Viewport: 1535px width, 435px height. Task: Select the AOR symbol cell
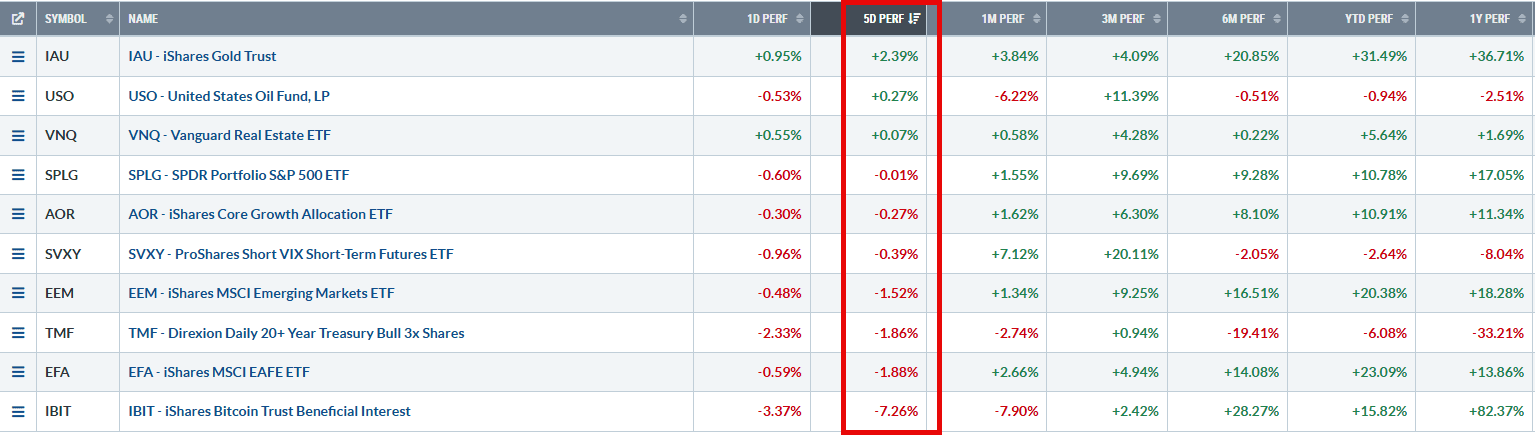coord(77,214)
